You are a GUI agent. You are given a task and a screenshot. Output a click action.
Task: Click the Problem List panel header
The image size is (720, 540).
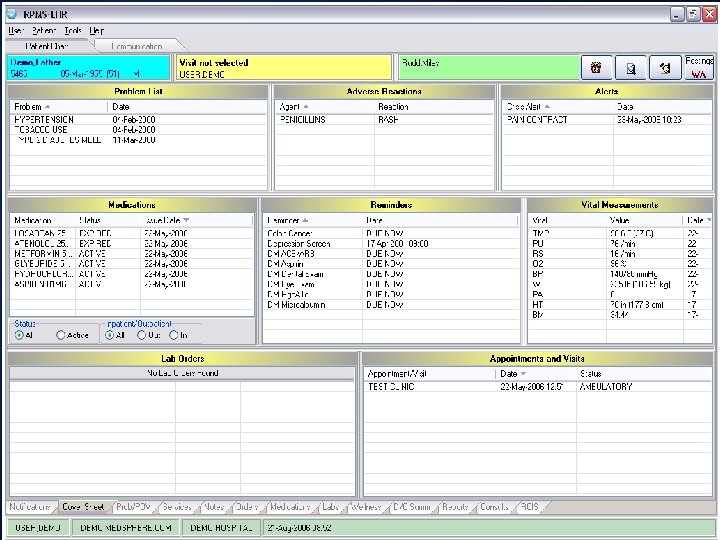(x=138, y=91)
